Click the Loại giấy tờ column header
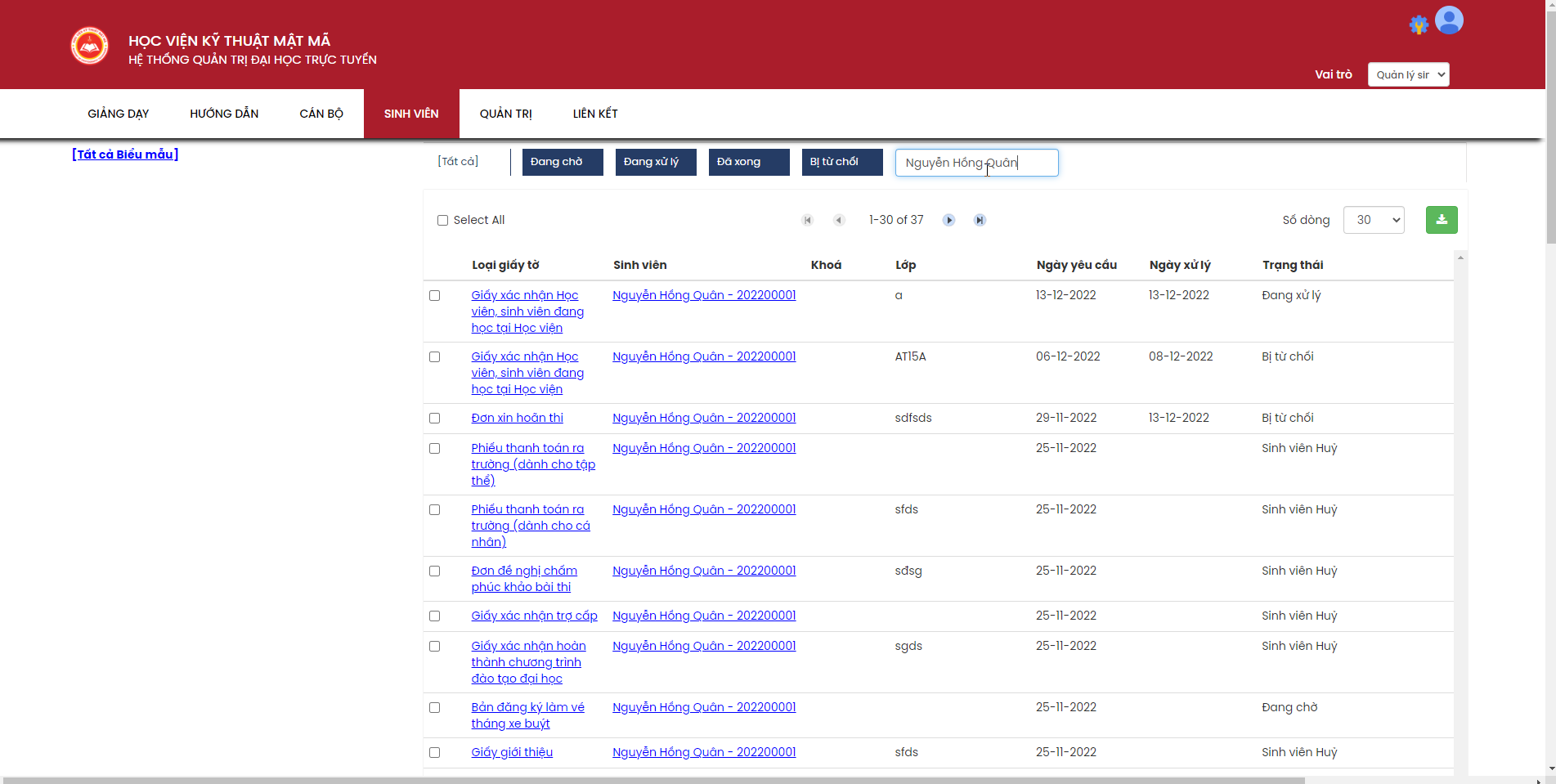 pyautogui.click(x=505, y=265)
